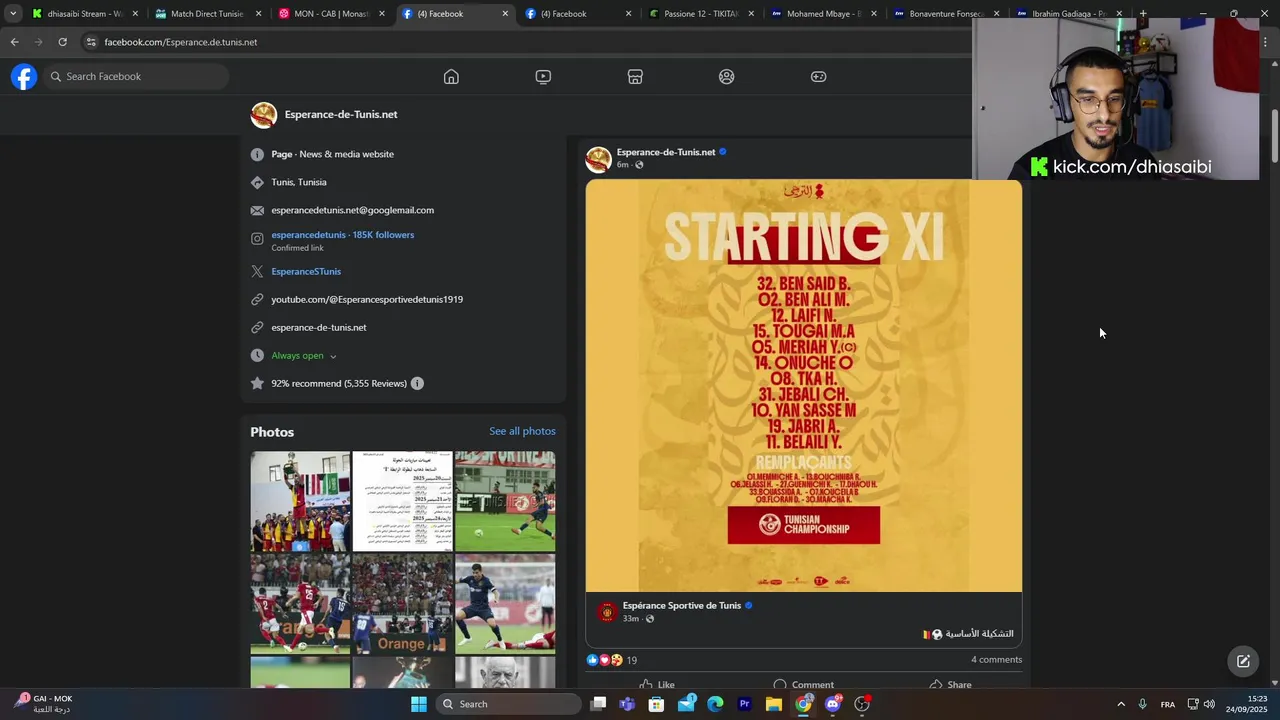Click the microphone icon in system tray

pos(1142,704)
